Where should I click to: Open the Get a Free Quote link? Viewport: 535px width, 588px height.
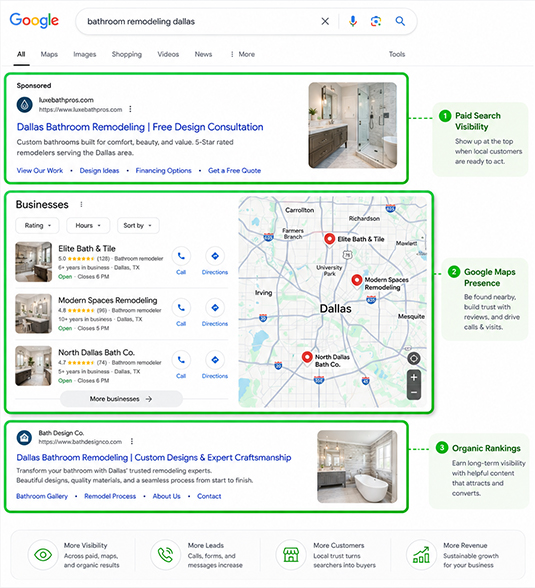point(234,171)
